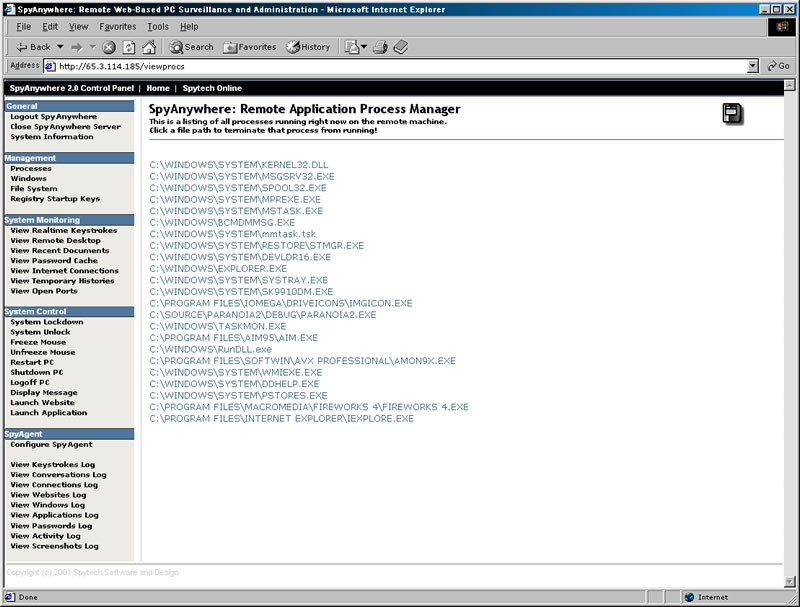
Task: Terminate the FIREWORKS 4.EXE process
Action: (x=309, y=407)
